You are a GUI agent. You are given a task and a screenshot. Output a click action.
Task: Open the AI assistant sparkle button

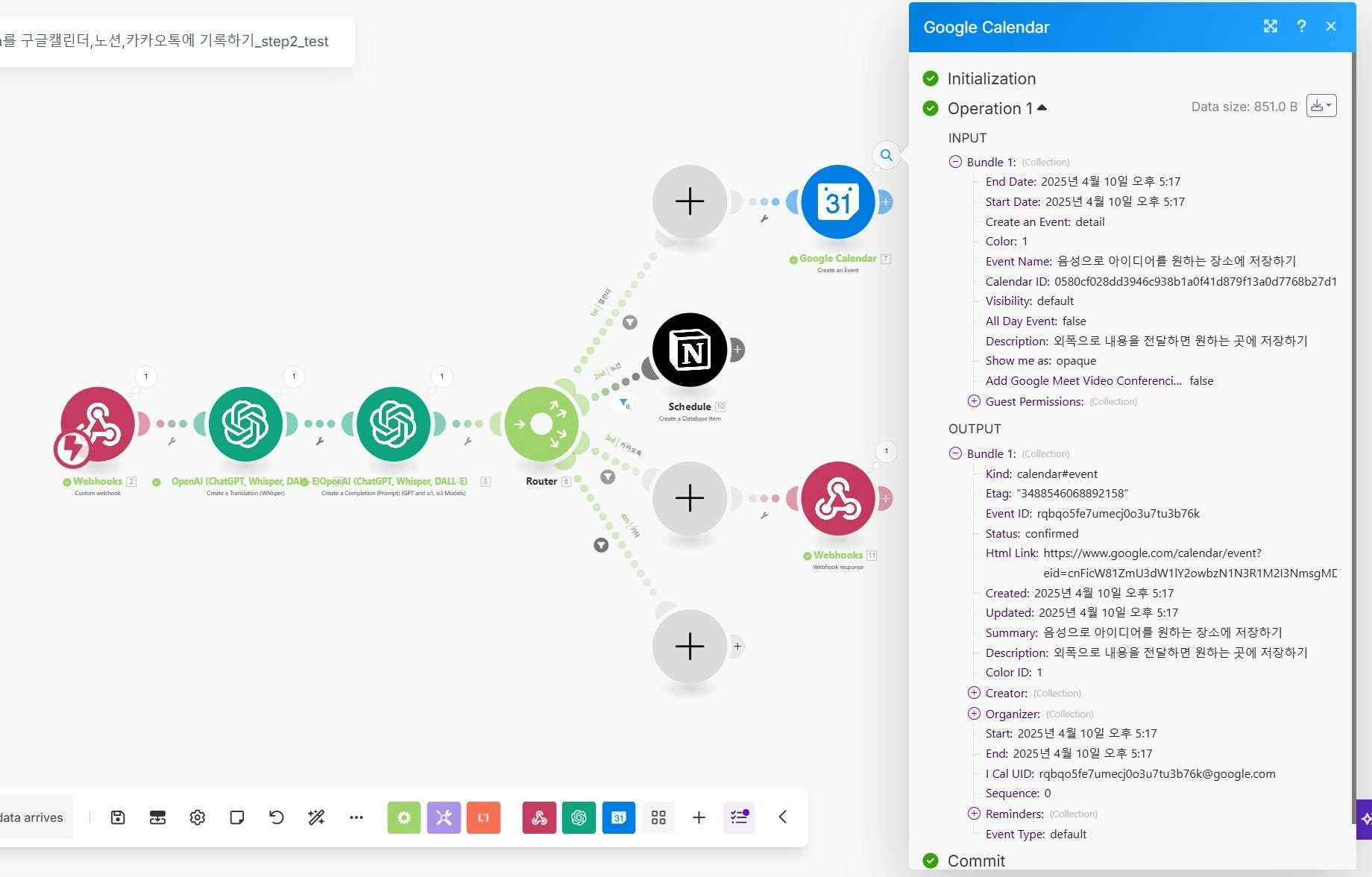coord(1365,819)
